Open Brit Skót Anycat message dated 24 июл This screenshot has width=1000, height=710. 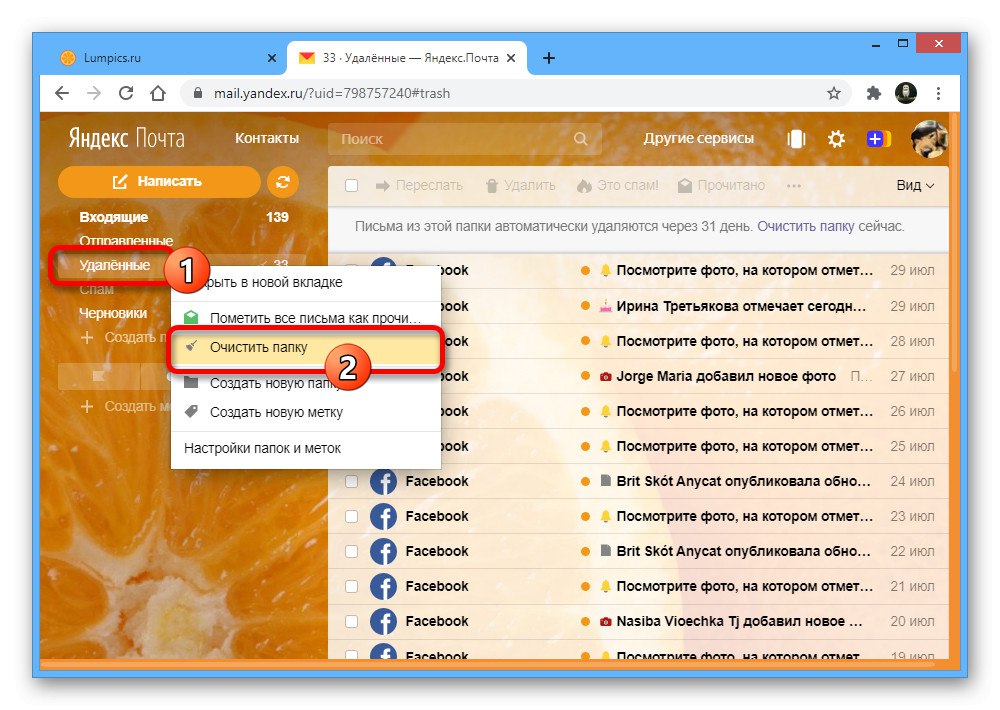pyautogui.click(x=638, y=482)
